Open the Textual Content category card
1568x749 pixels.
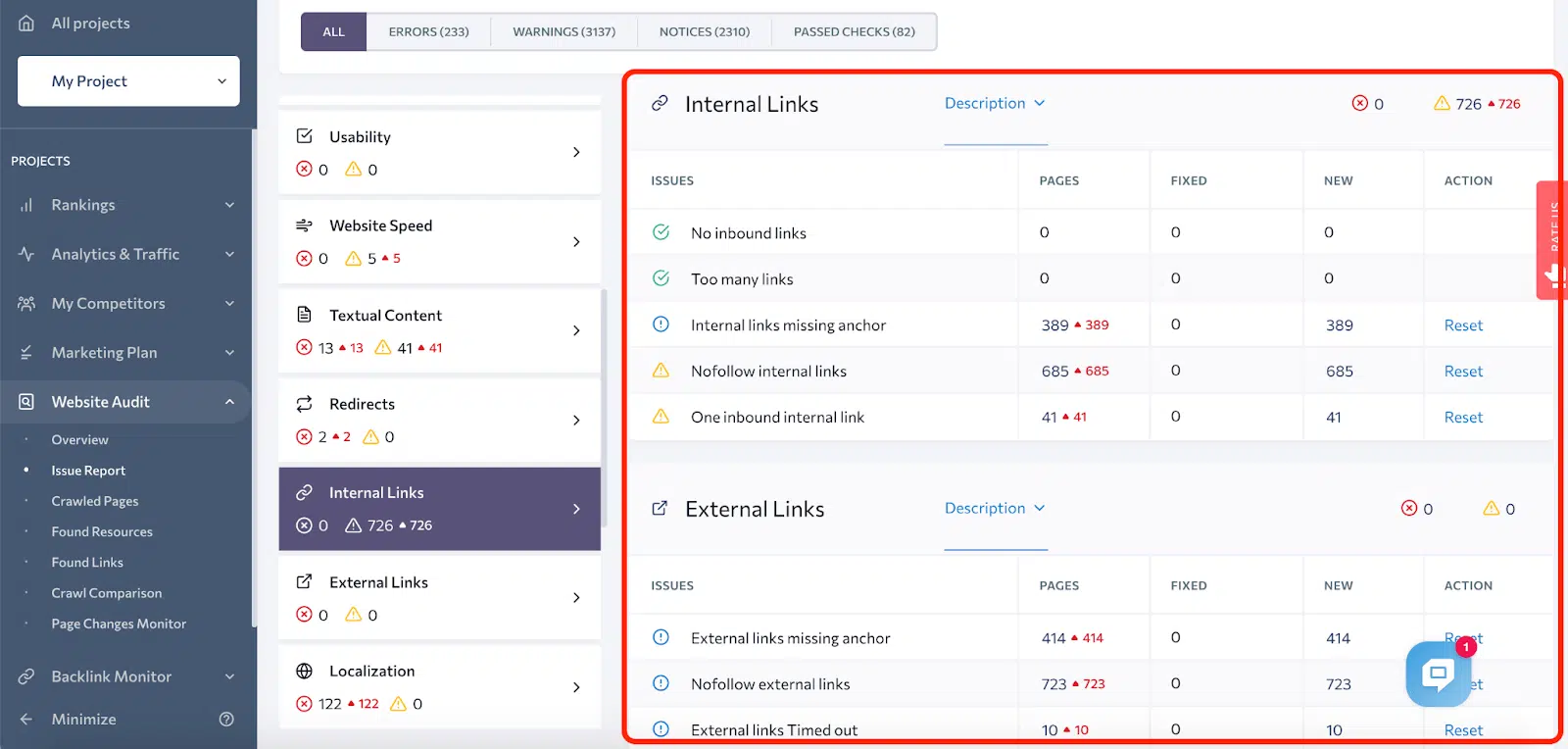[439, 330]
